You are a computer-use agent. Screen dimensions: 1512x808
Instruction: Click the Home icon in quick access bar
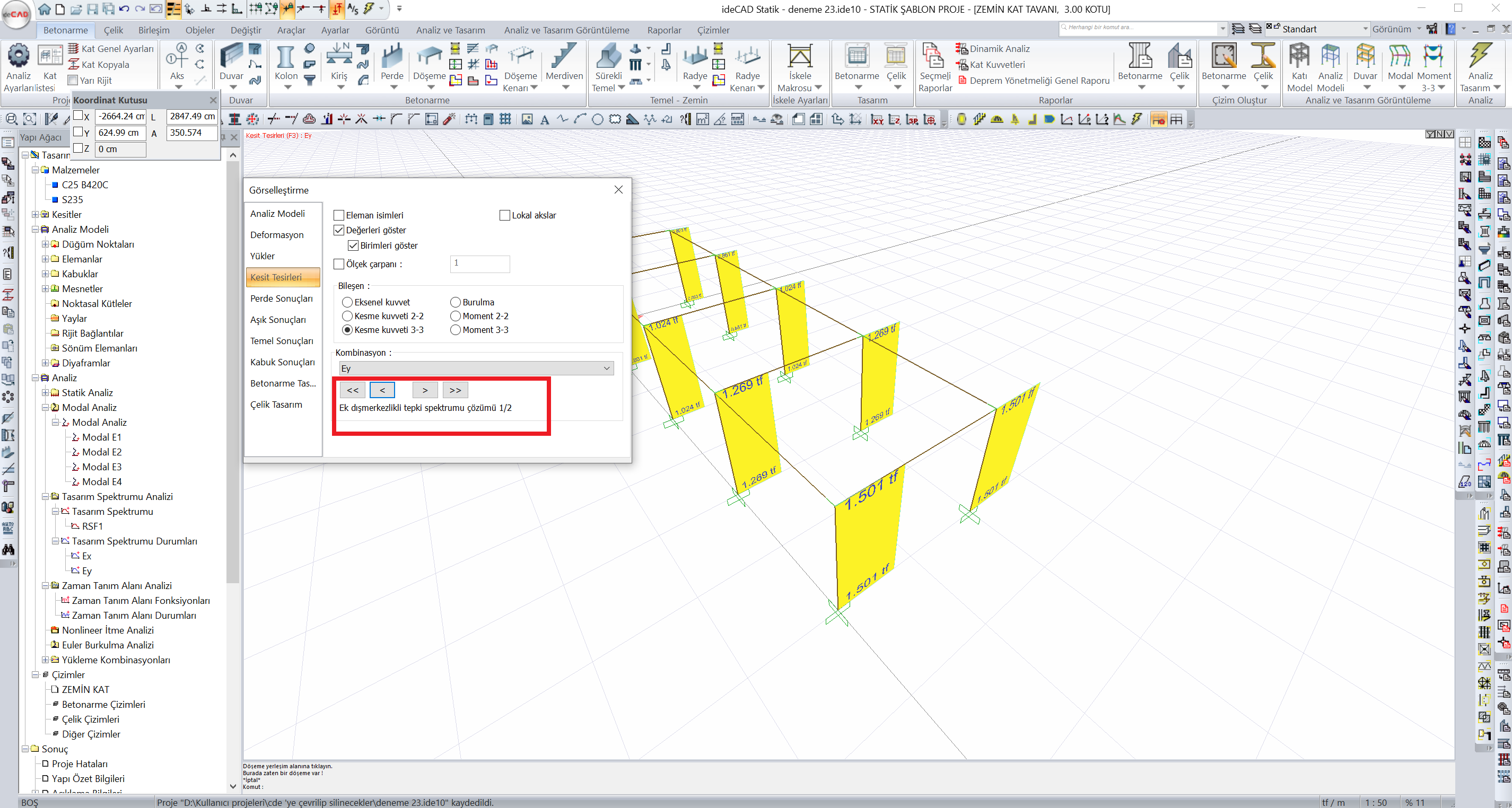point(45,9)
